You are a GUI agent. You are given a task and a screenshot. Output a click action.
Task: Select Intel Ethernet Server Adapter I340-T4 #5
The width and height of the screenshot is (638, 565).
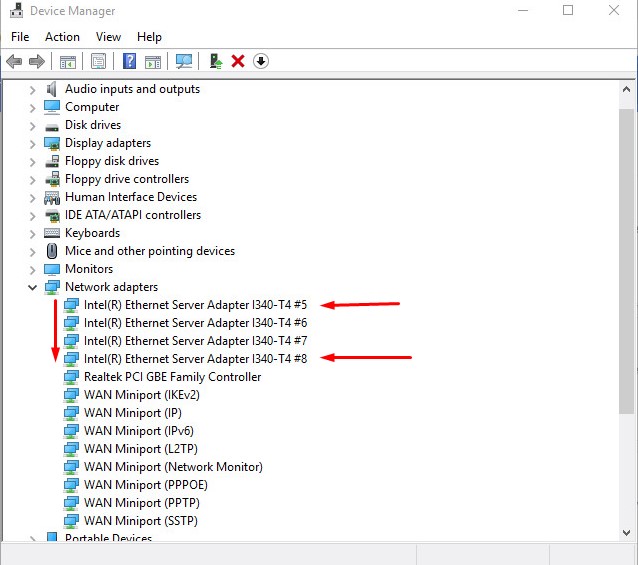click(195, 305)
